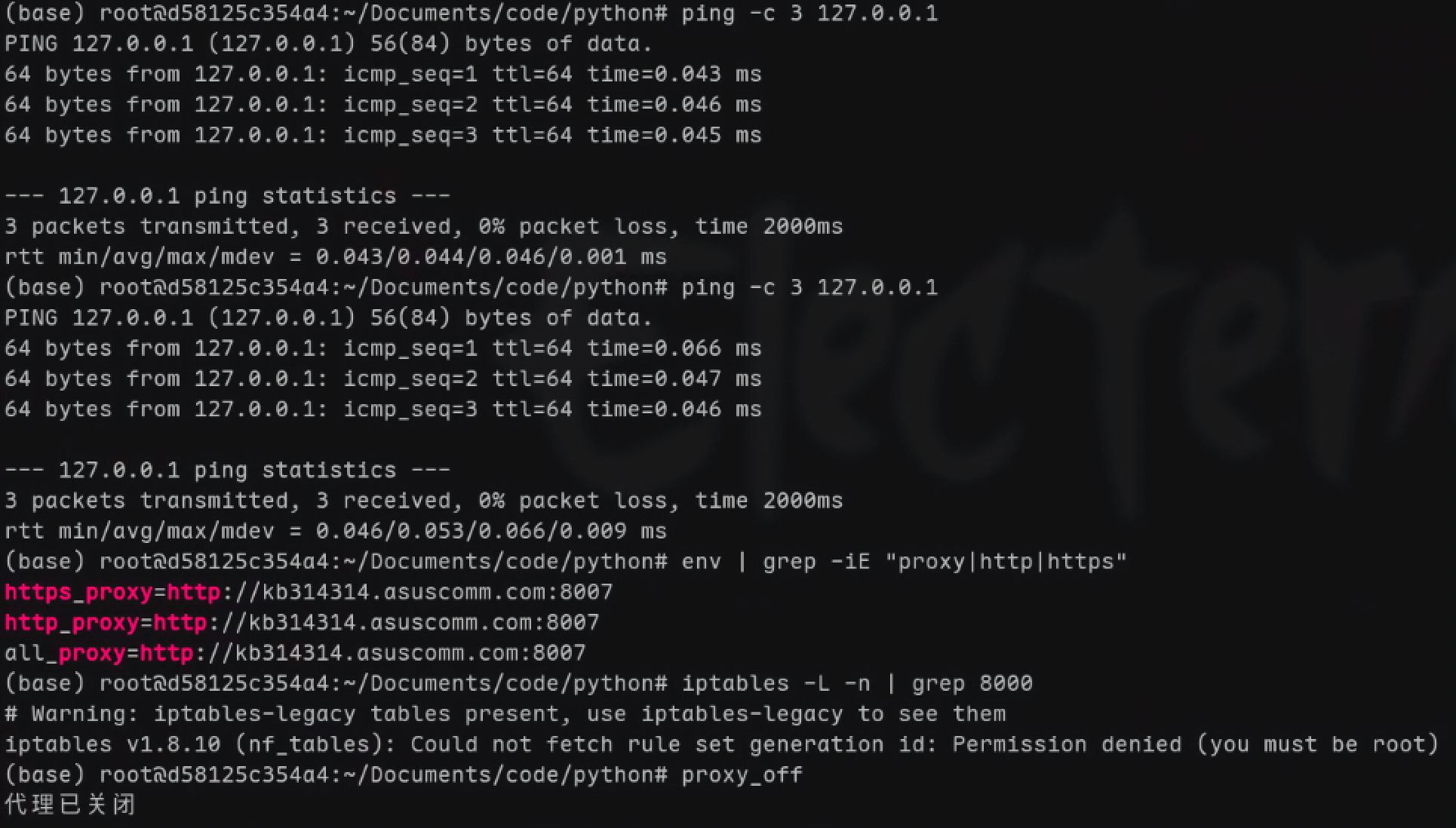Click the rtt line showing 0.044 average
The width and height of the screenshot is (1456, 828).
[335, 257]
